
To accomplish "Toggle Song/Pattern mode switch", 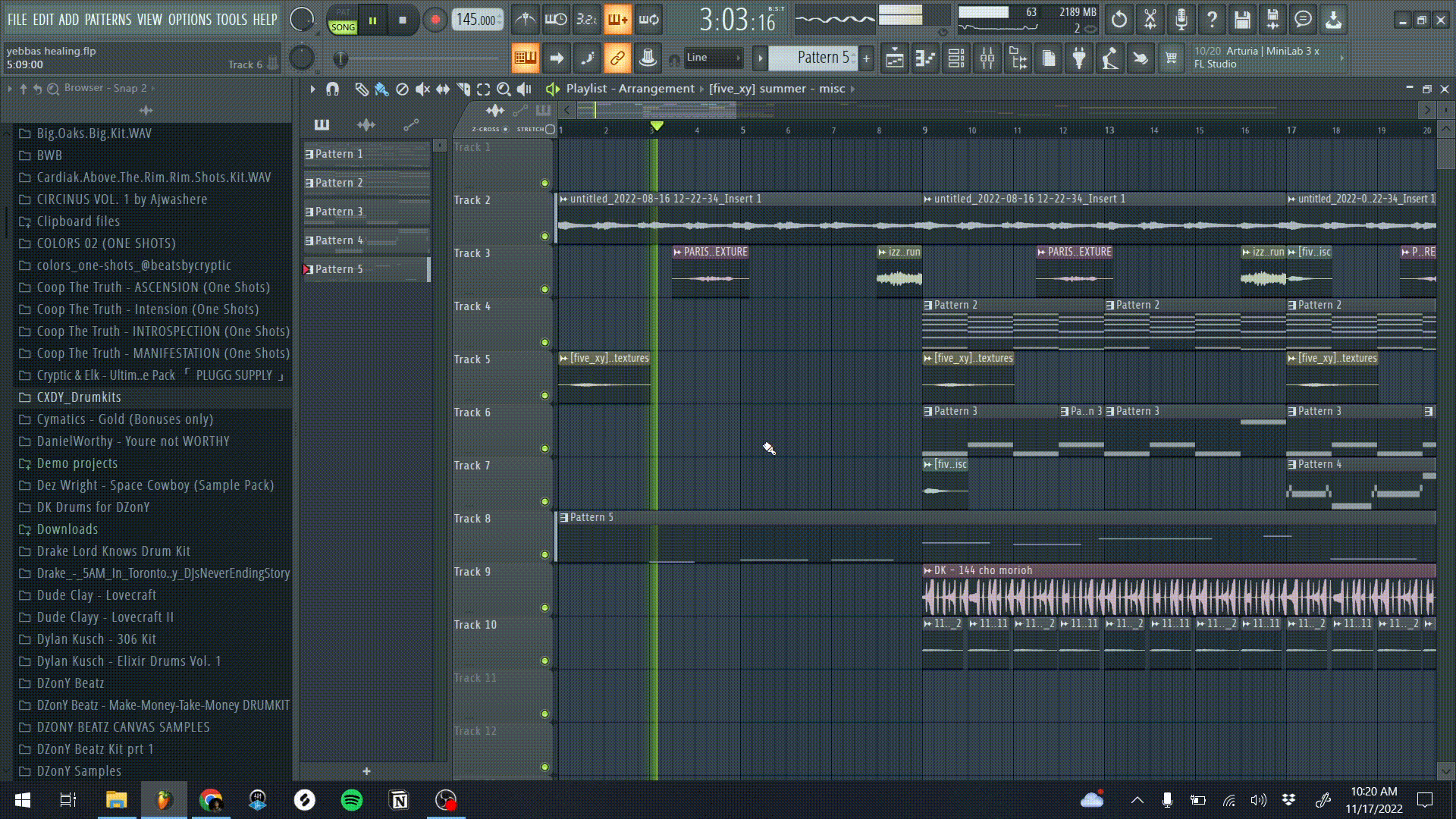I will click(343, 20).
